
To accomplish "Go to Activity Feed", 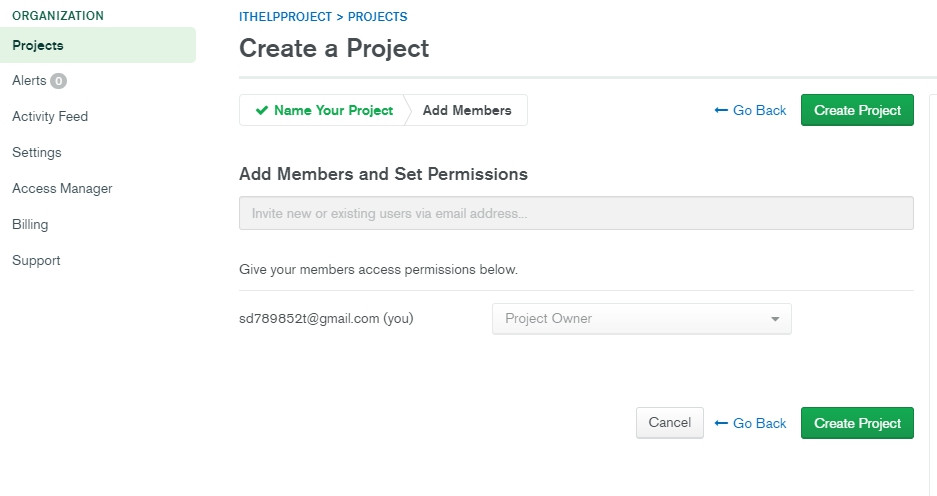I will [x=50, y=117].
